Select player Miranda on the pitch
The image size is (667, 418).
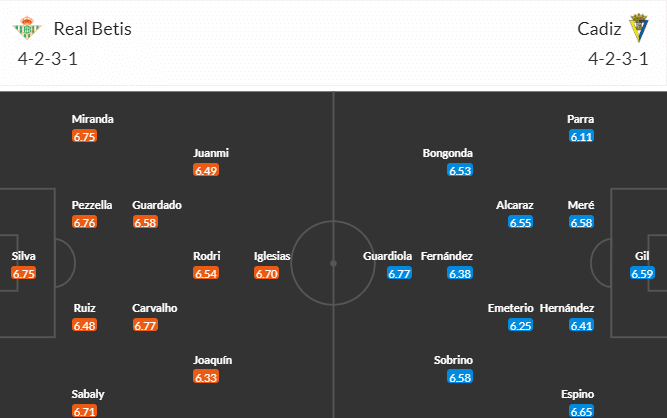[93, 119]
